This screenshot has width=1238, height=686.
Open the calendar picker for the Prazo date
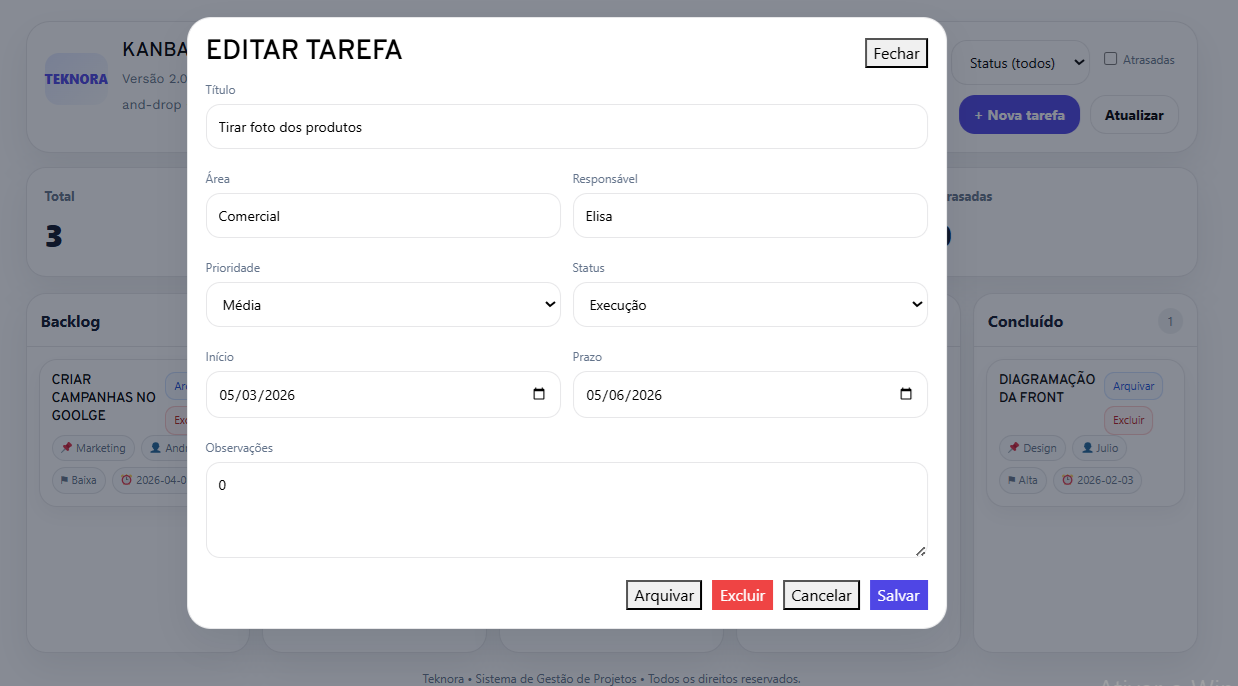906,395
